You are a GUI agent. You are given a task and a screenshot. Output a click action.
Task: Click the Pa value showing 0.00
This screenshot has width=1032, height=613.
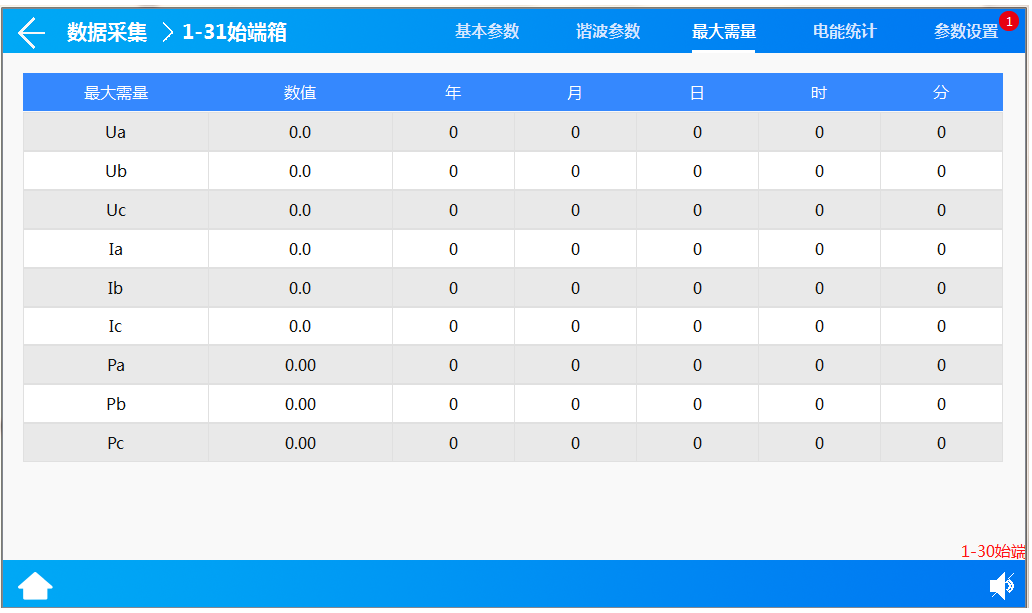point(299,364)
